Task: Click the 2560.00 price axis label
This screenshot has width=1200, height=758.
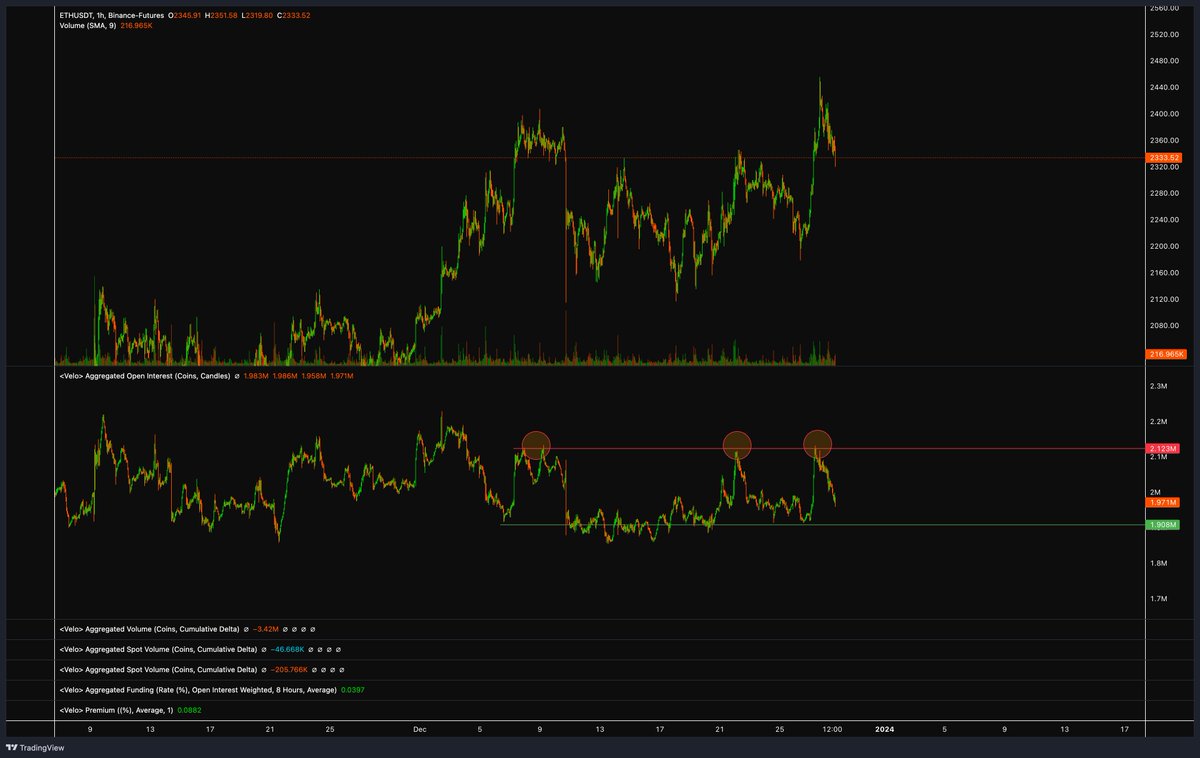Action: coord(1165,7)
